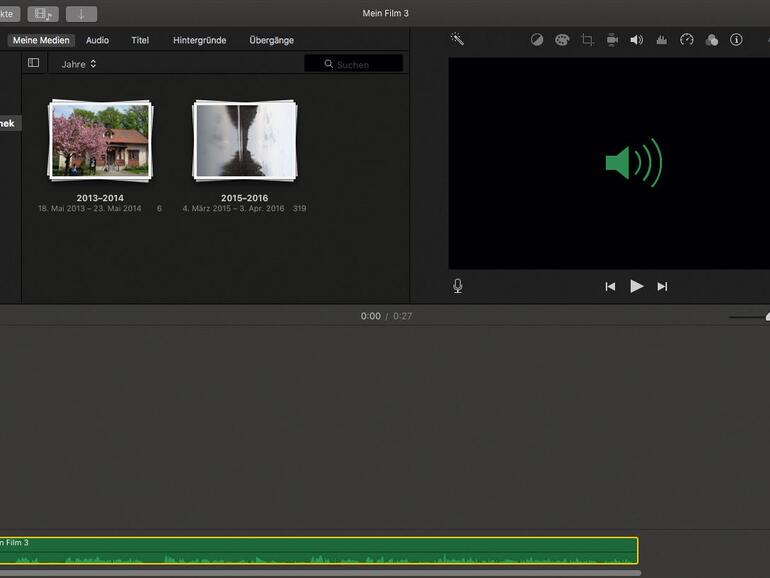Open the video stabilization camera tool

(x=611, y=40)
